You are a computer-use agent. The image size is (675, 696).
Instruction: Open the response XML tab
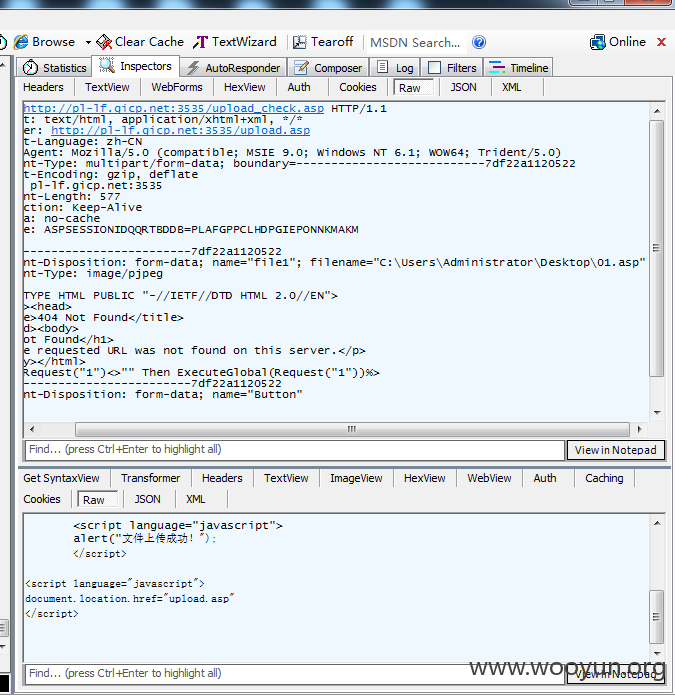[195, 499]
